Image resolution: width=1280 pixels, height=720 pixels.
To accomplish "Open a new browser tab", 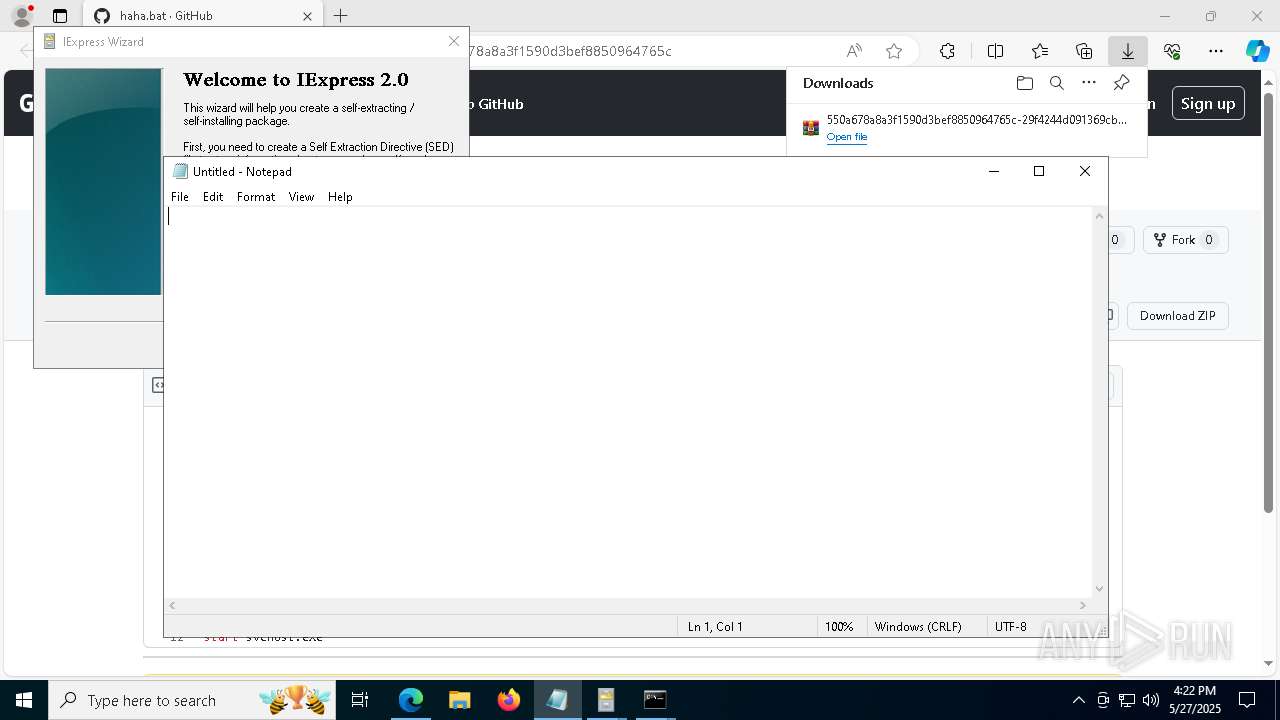I will point(341,16).
